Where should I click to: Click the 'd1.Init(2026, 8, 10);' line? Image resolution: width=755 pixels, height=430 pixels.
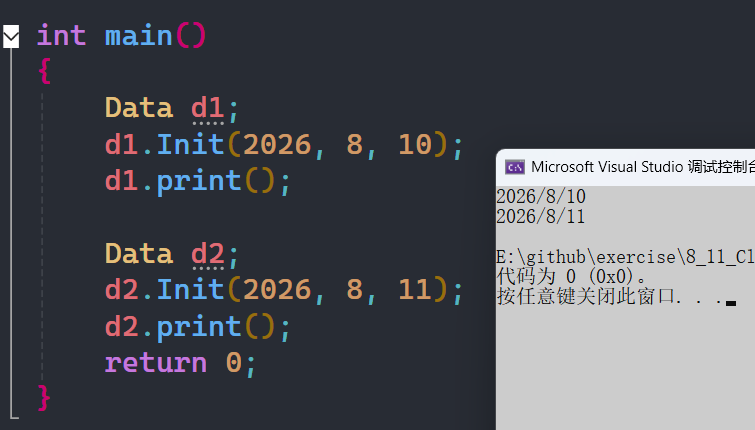click(284, 144)
